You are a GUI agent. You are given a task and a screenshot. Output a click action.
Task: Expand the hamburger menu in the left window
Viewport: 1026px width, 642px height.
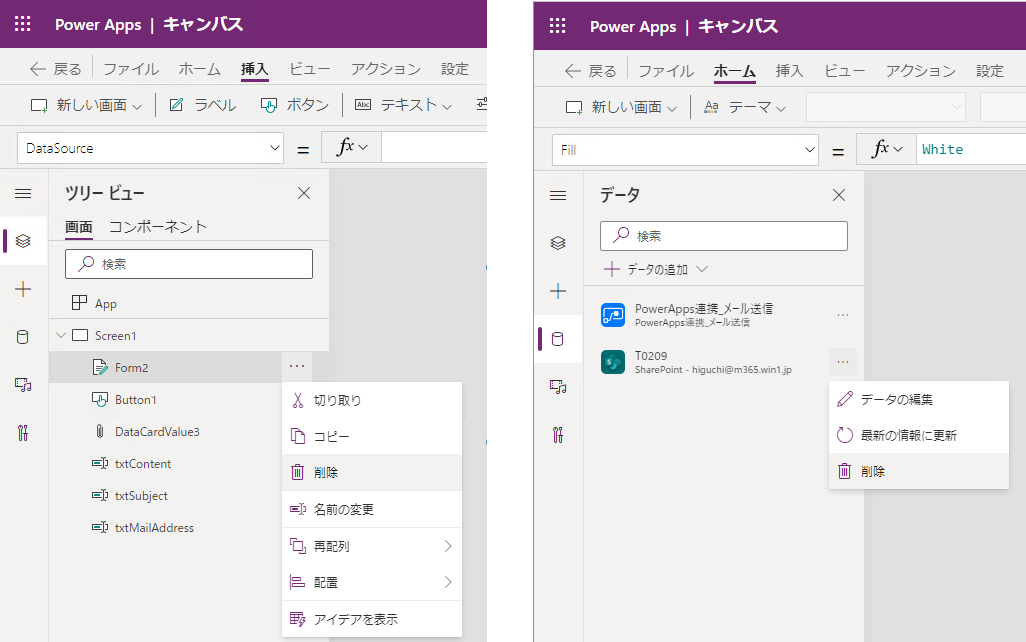tap(23, 193)
